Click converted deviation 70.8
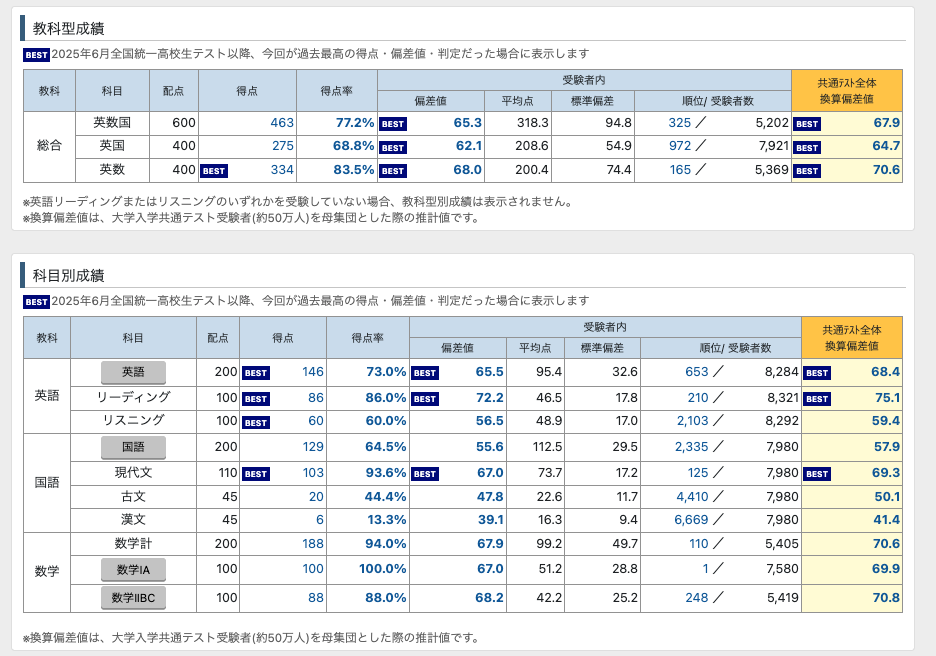Viewport: 936px width, 656px height. (x=886, y=598)
